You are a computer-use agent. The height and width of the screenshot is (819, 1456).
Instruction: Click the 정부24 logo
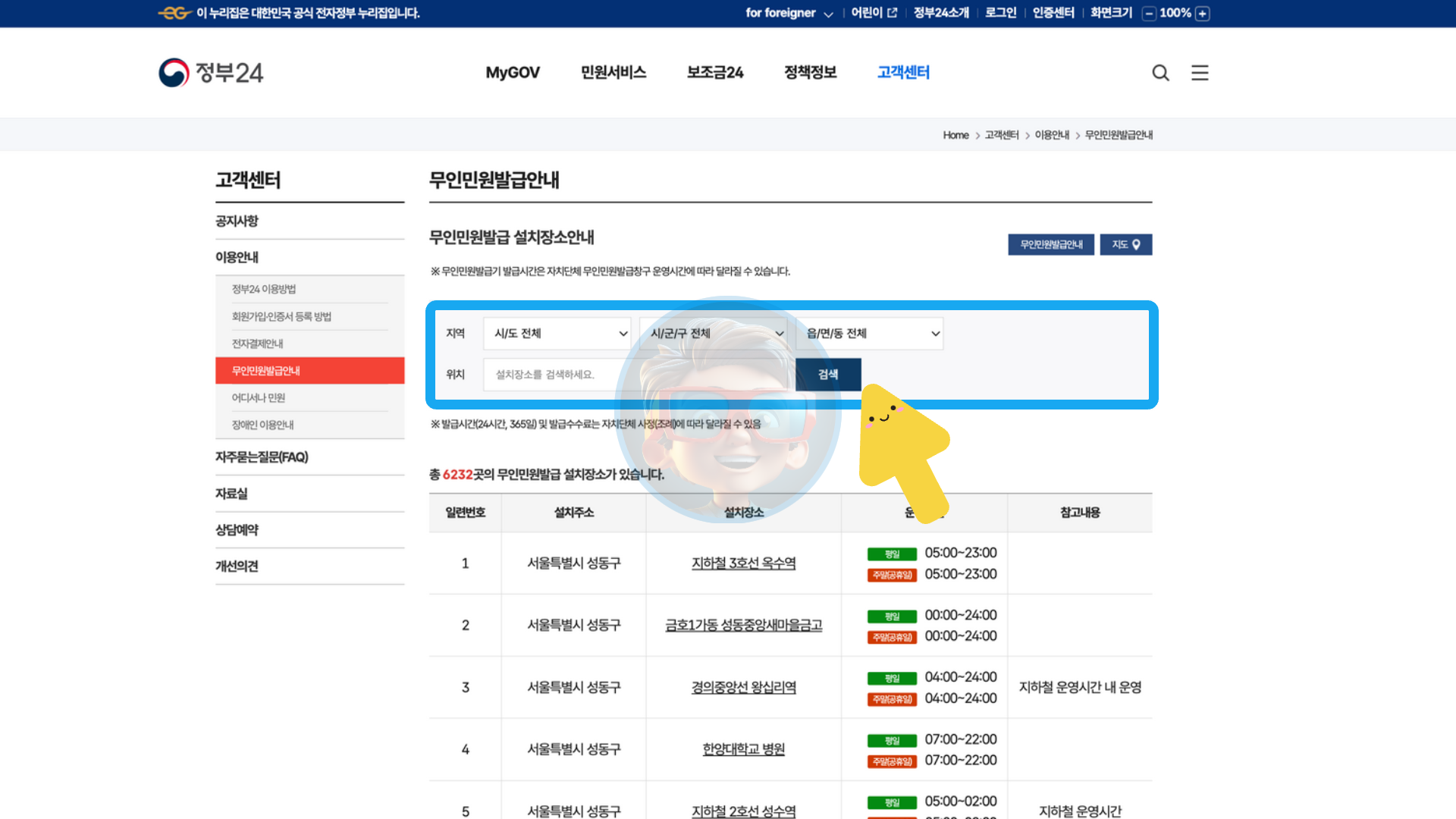pos(211,73)
